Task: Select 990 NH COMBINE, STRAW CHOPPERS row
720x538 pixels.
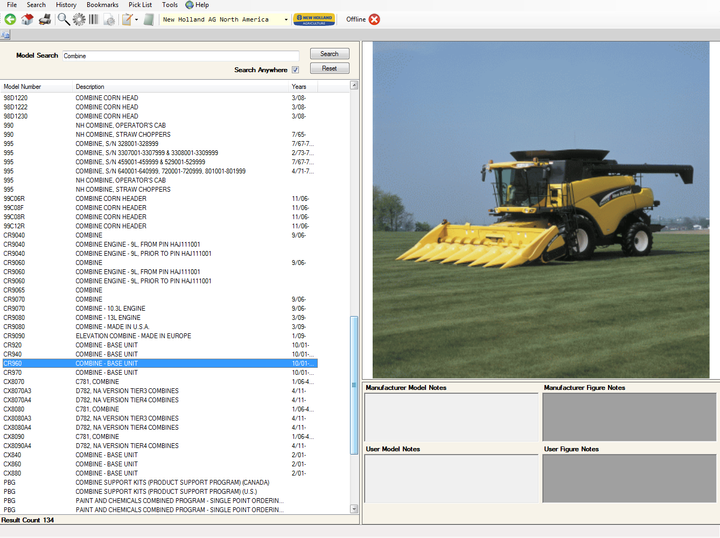Action: tap(159, 134)
